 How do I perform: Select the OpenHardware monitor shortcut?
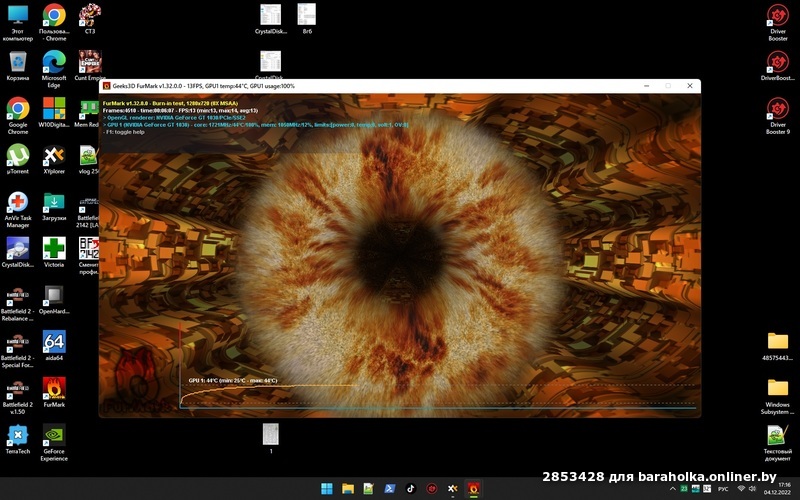54,299
